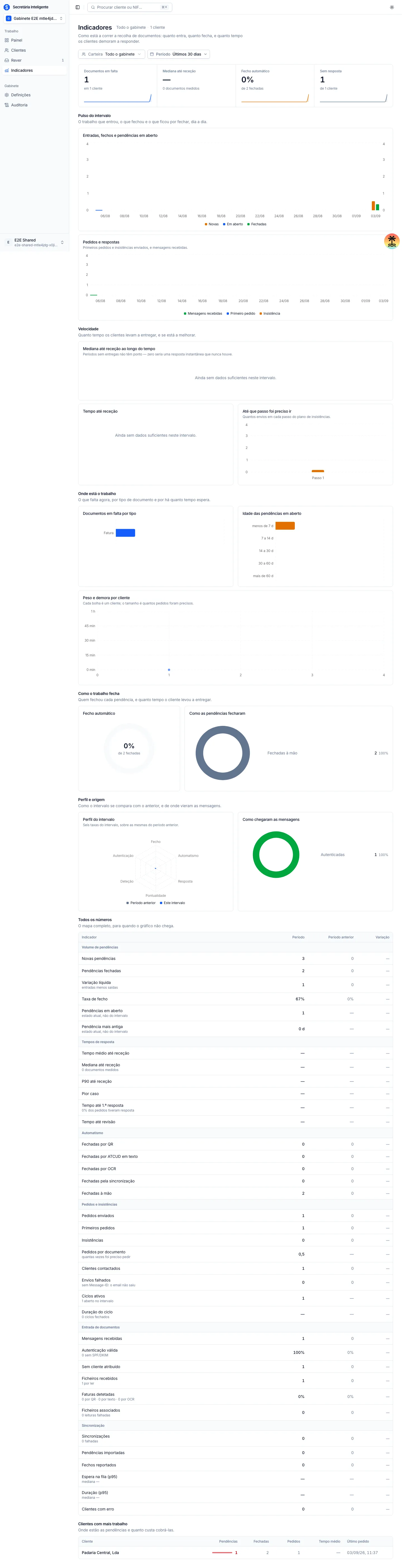The height and width of the screenshot is (1568, 402).
Task: Click the Clientes people icon in sidebar
Action: click(7, 51)
